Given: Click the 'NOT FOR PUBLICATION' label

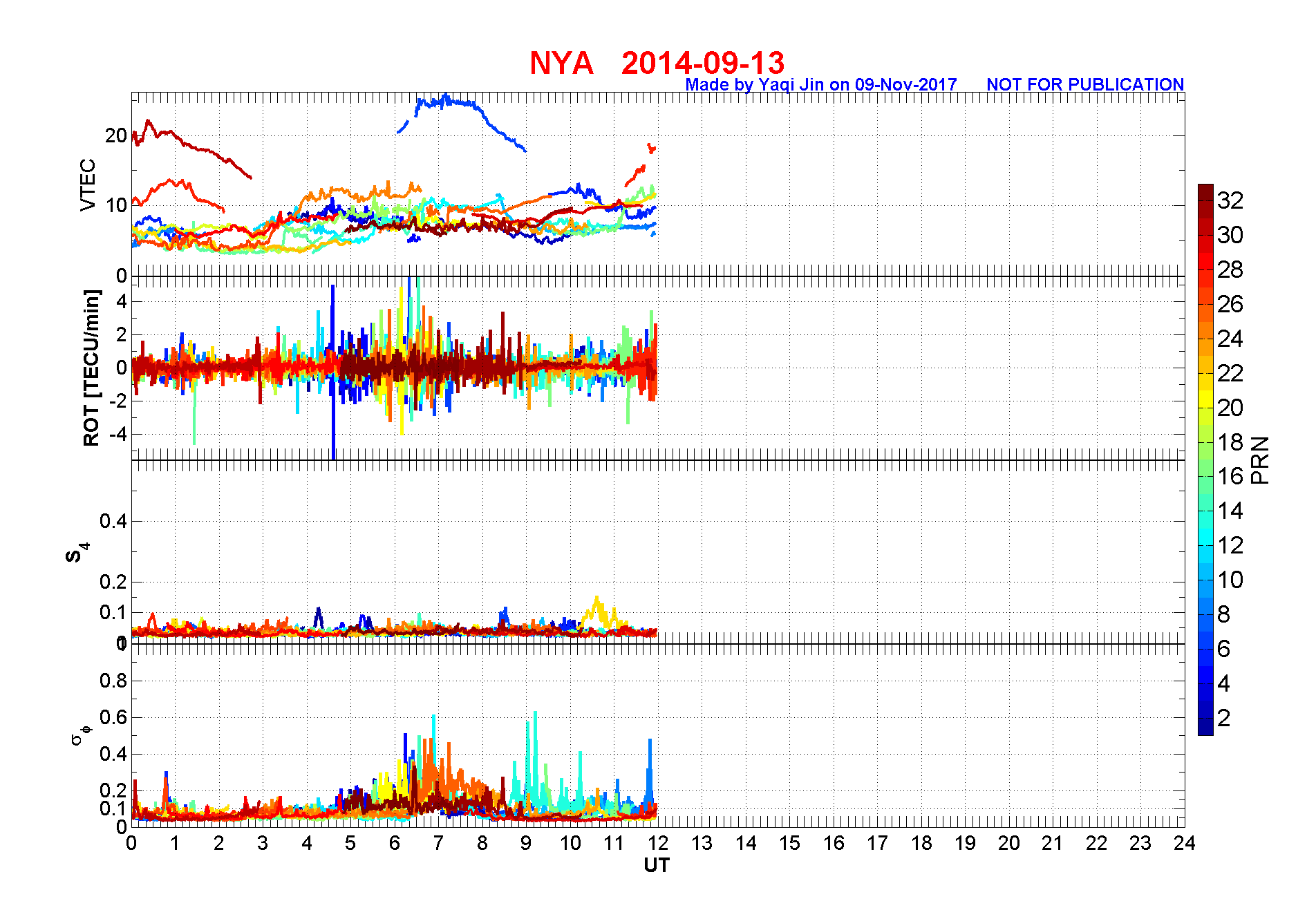Looking at the screenshot, I should point(1085,84).
